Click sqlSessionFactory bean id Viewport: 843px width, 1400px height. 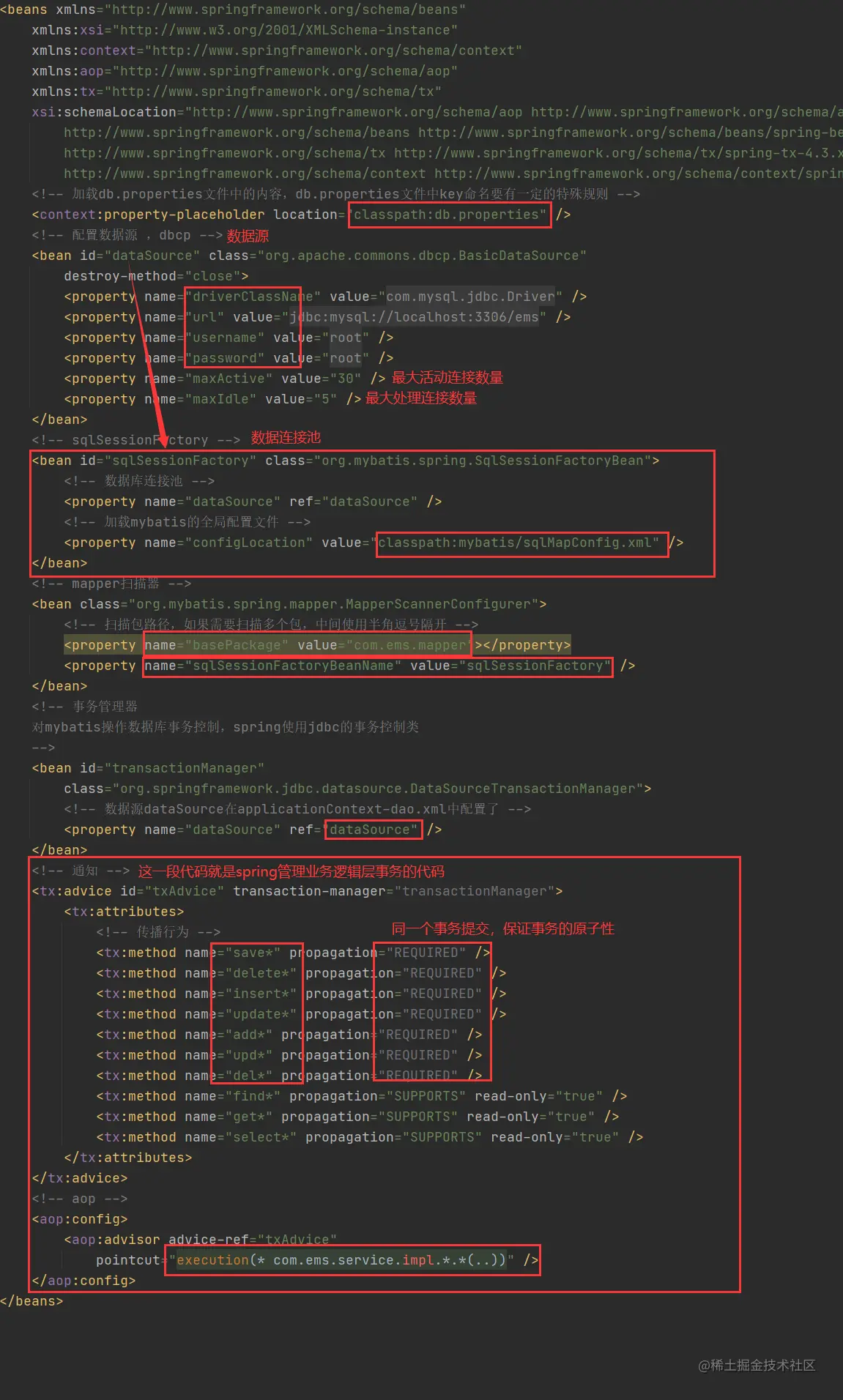click(180, 461)
